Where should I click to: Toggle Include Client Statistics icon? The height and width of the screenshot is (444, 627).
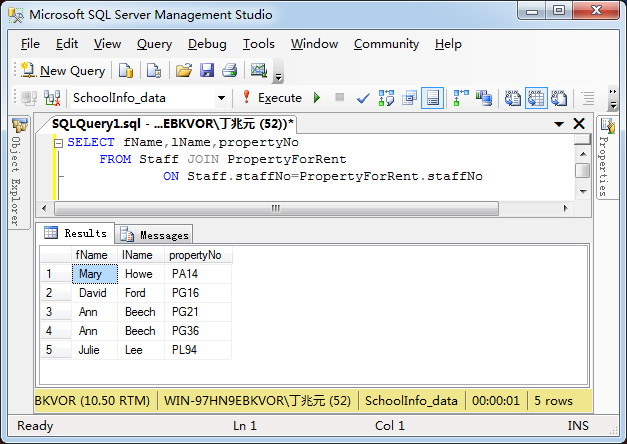(x=484, y=98)
